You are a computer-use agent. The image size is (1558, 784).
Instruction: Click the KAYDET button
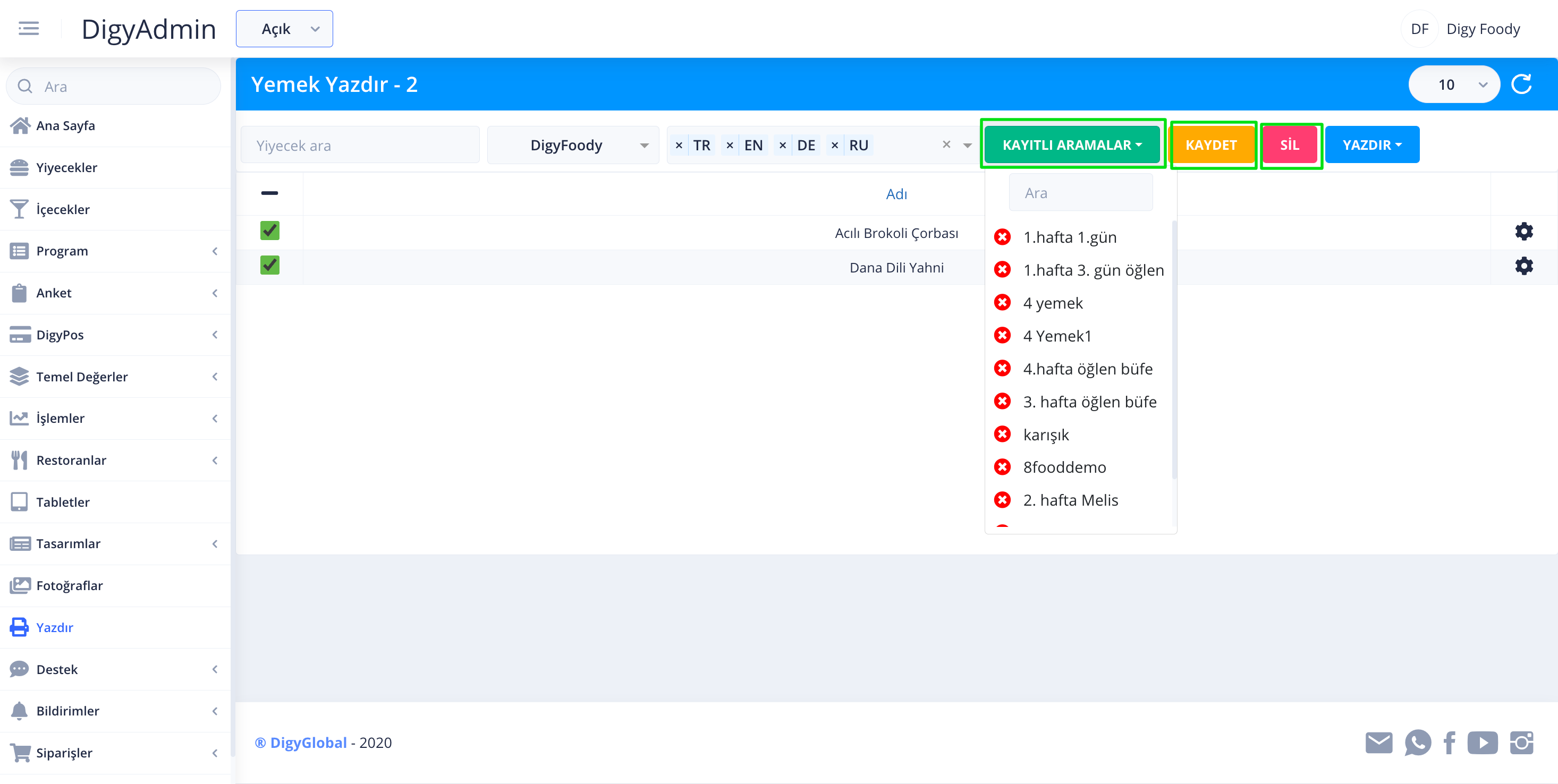click(x=1211, y=145)
